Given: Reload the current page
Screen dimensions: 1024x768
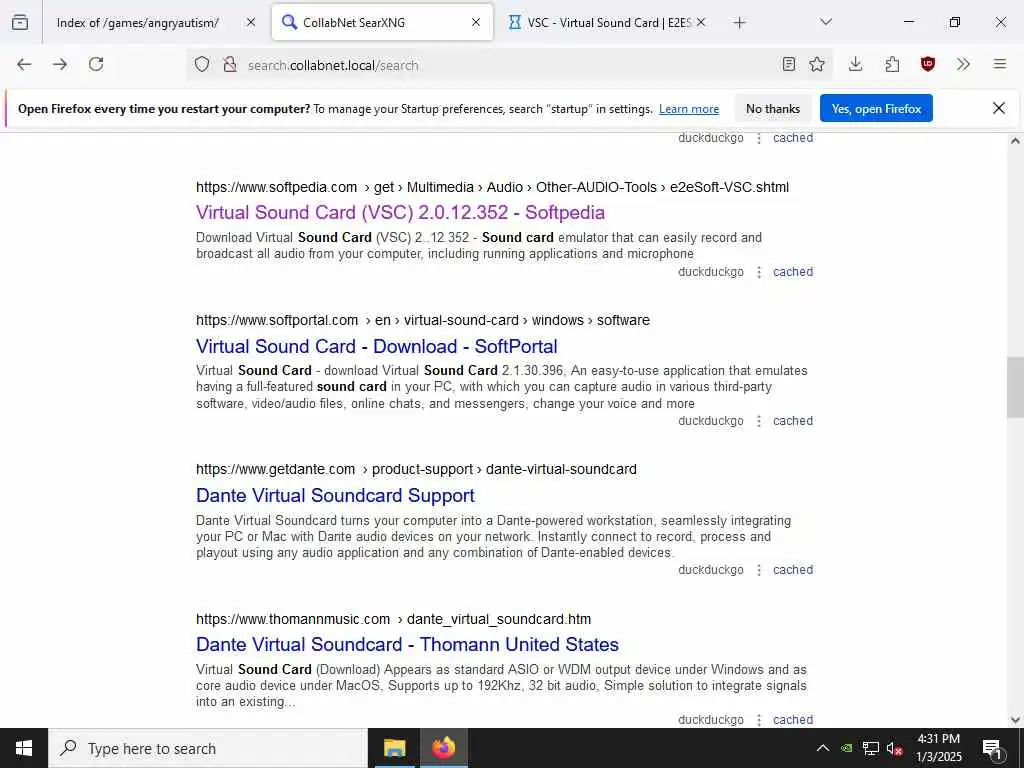Looking at the screenshot, I should [x=96, y=64].
